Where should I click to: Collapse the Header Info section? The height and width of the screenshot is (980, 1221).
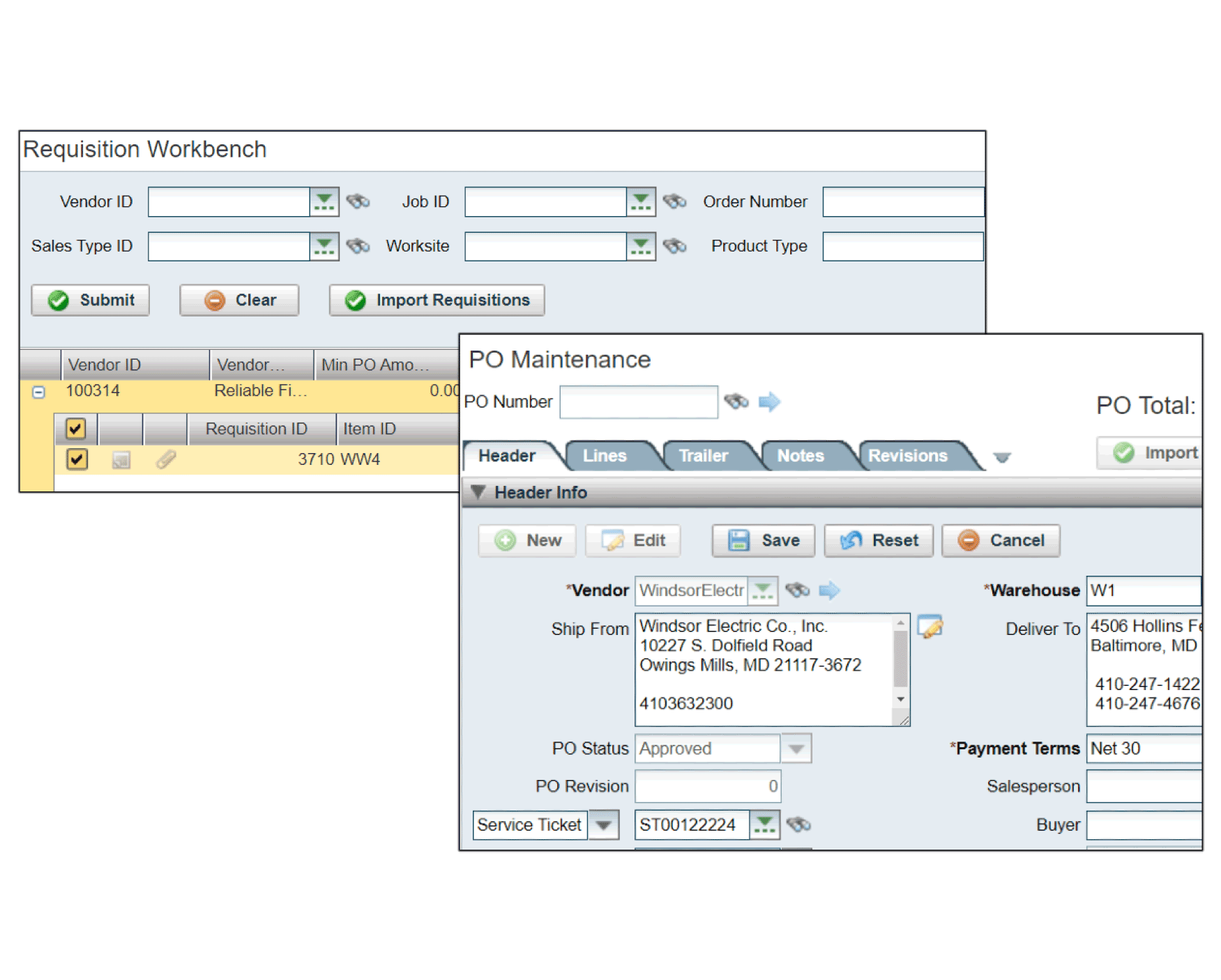478,492
